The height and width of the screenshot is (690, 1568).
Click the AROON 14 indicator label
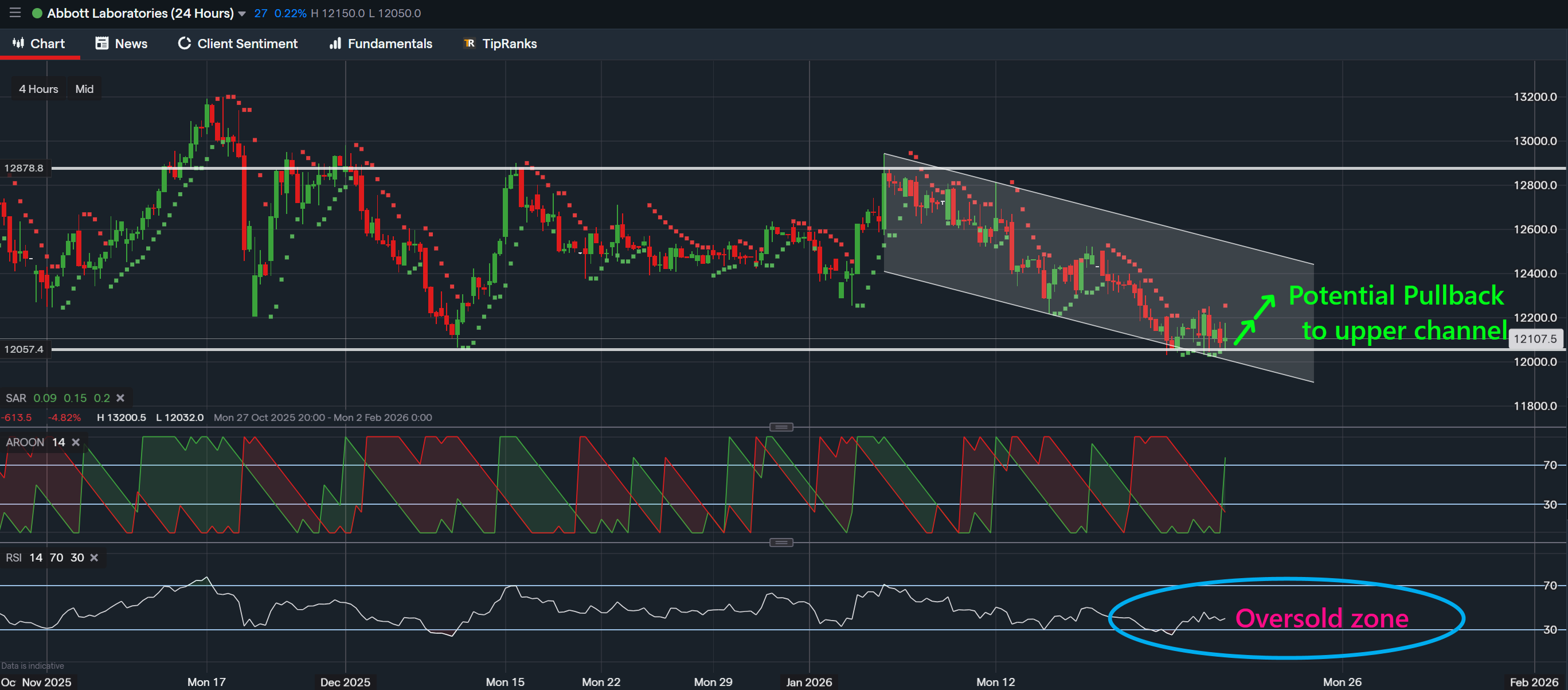(35, 442)
